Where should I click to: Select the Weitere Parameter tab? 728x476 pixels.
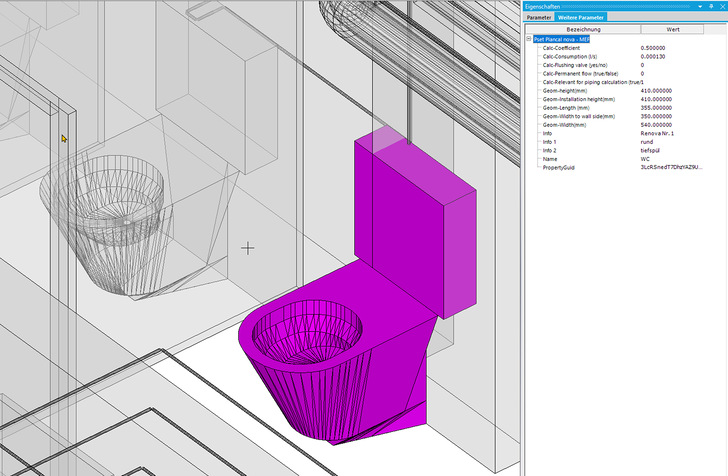pos(582,17)
